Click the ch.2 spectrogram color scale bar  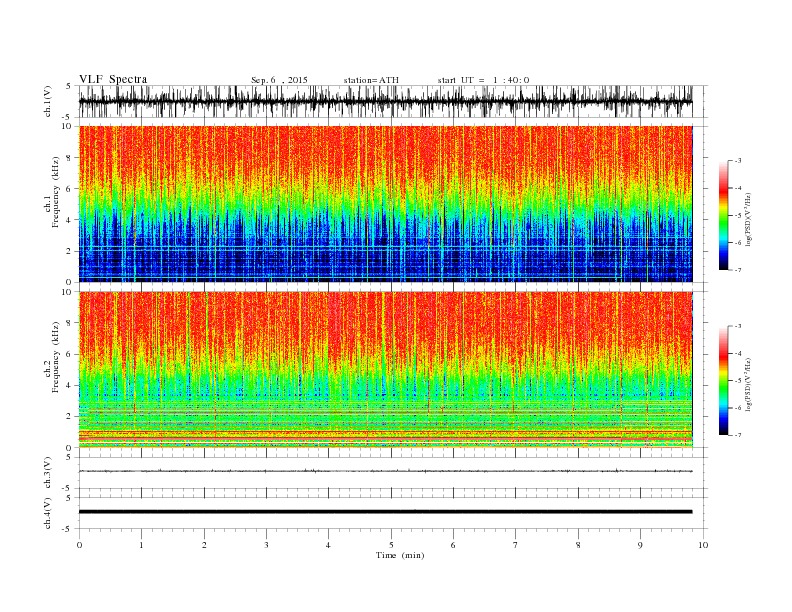(x=723, y=380)
